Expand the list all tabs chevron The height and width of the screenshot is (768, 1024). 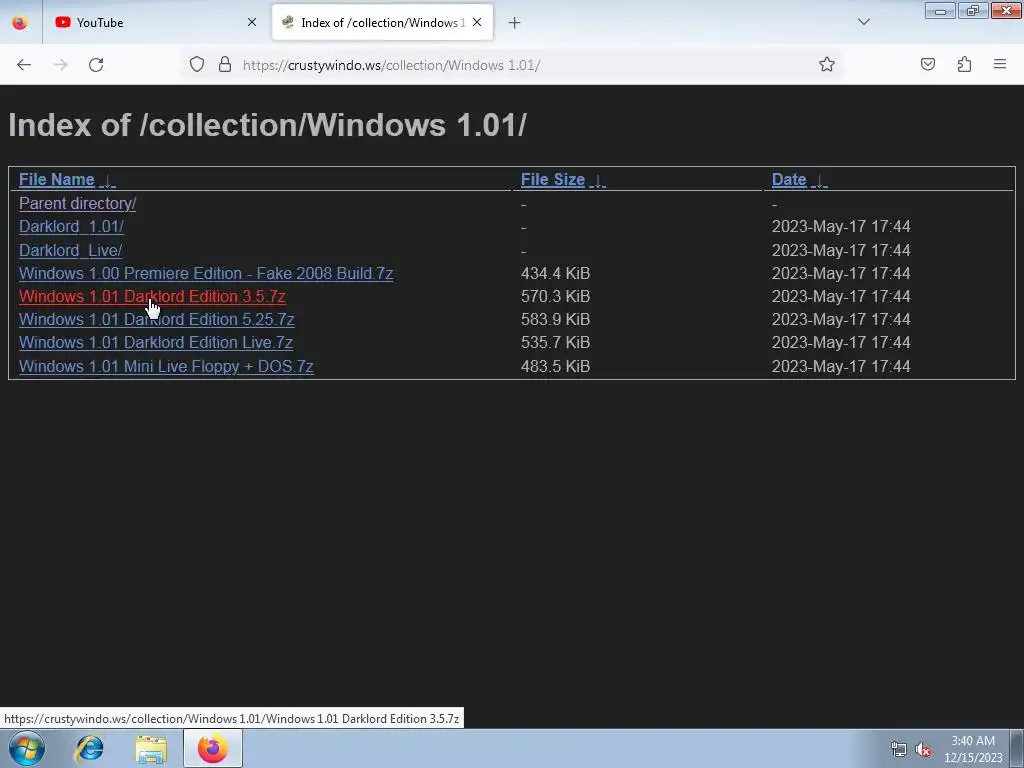point(863,22)
